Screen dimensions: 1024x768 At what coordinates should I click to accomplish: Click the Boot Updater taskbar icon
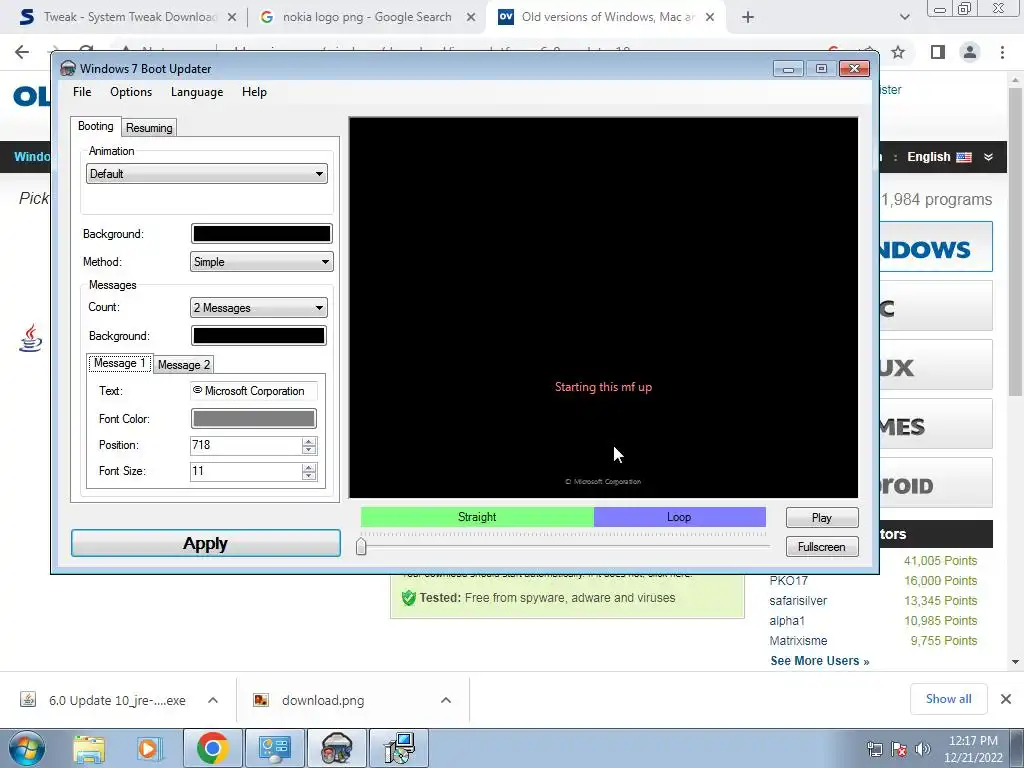point(336,748)
